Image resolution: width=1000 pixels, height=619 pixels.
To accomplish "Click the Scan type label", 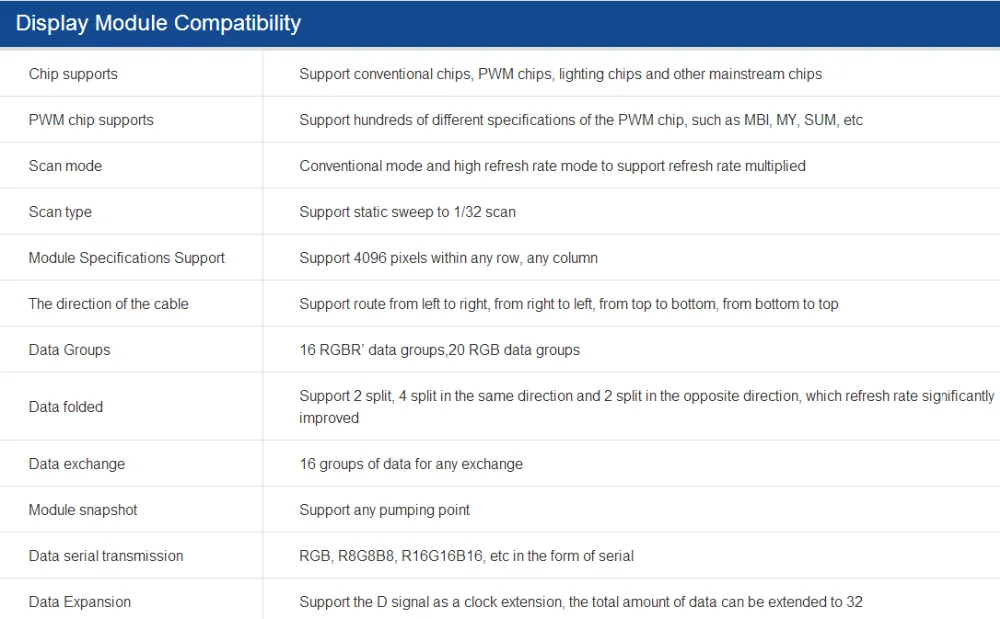I will 60,212.
